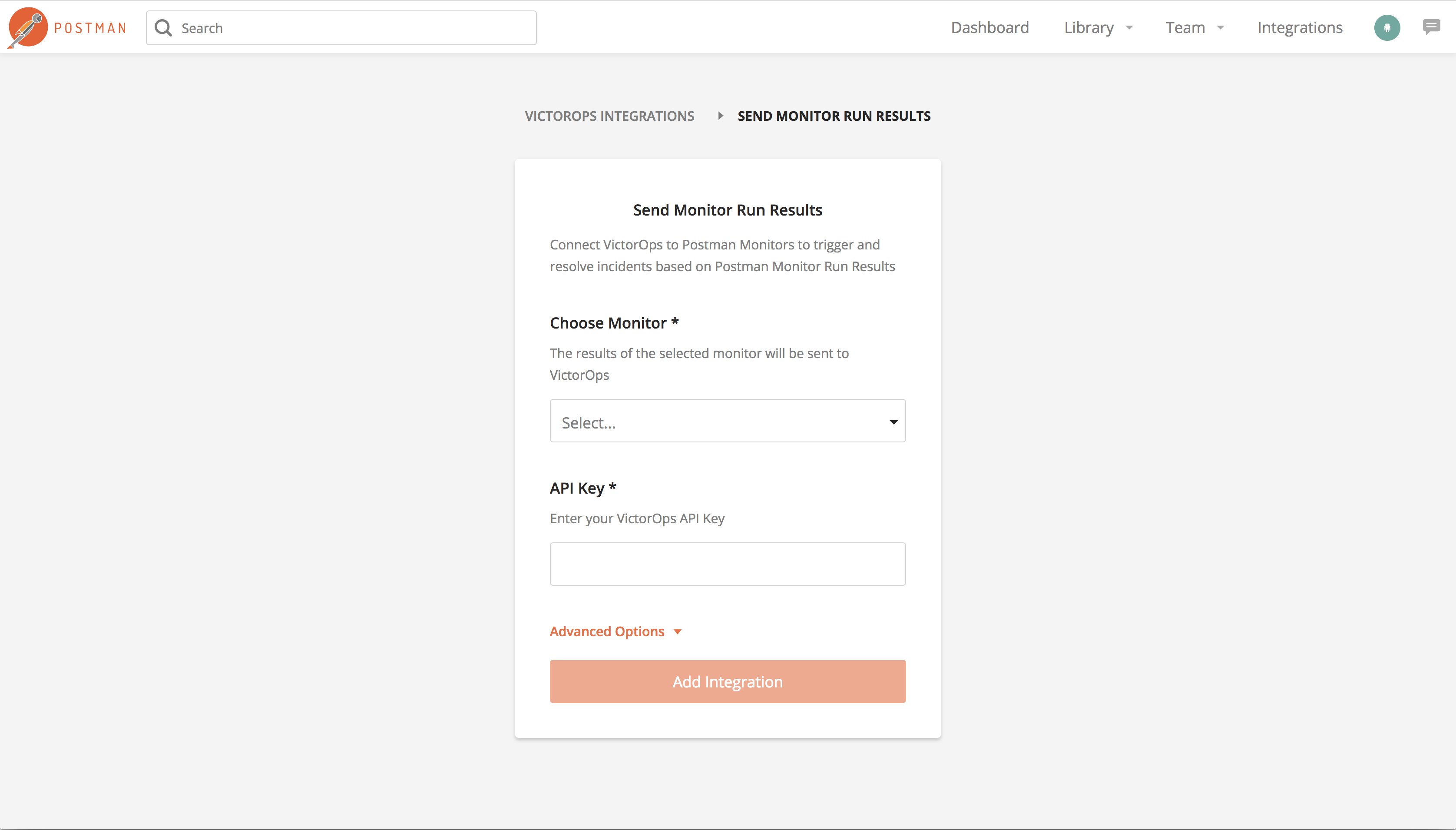
Task: Click the API Key label
Action: (x=583, y=488)
